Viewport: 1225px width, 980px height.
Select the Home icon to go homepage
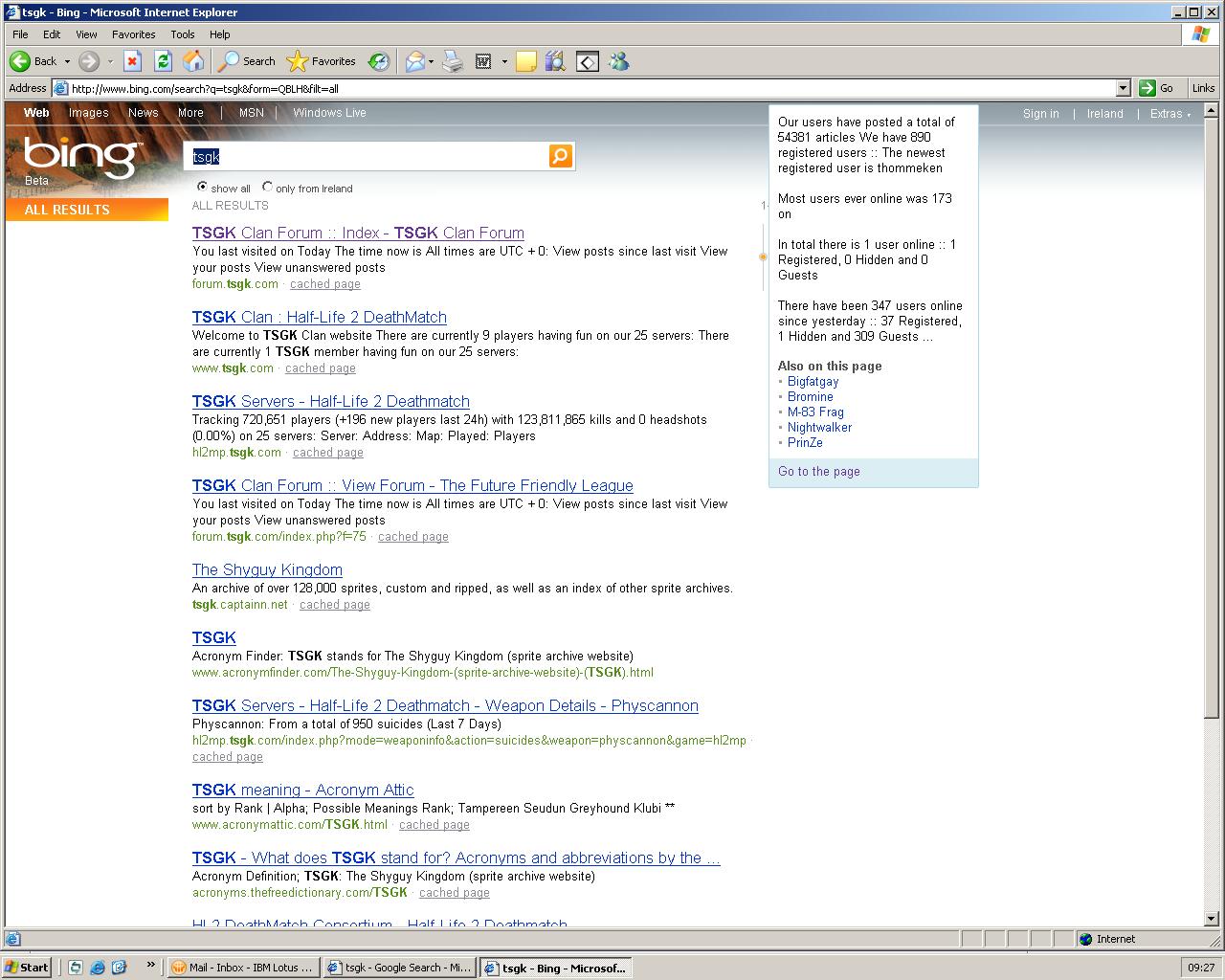194,61
